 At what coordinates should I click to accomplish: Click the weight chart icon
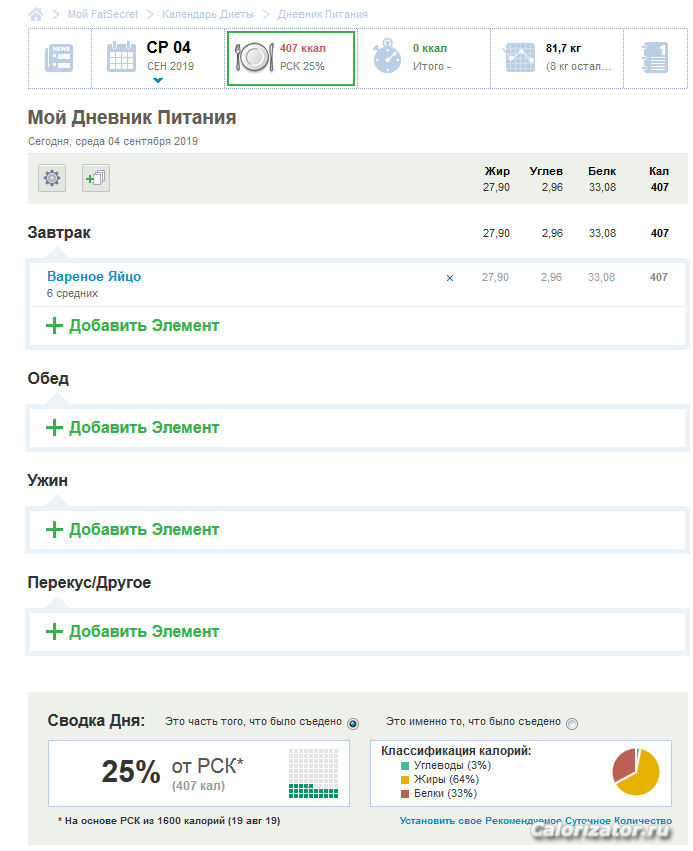519,57
